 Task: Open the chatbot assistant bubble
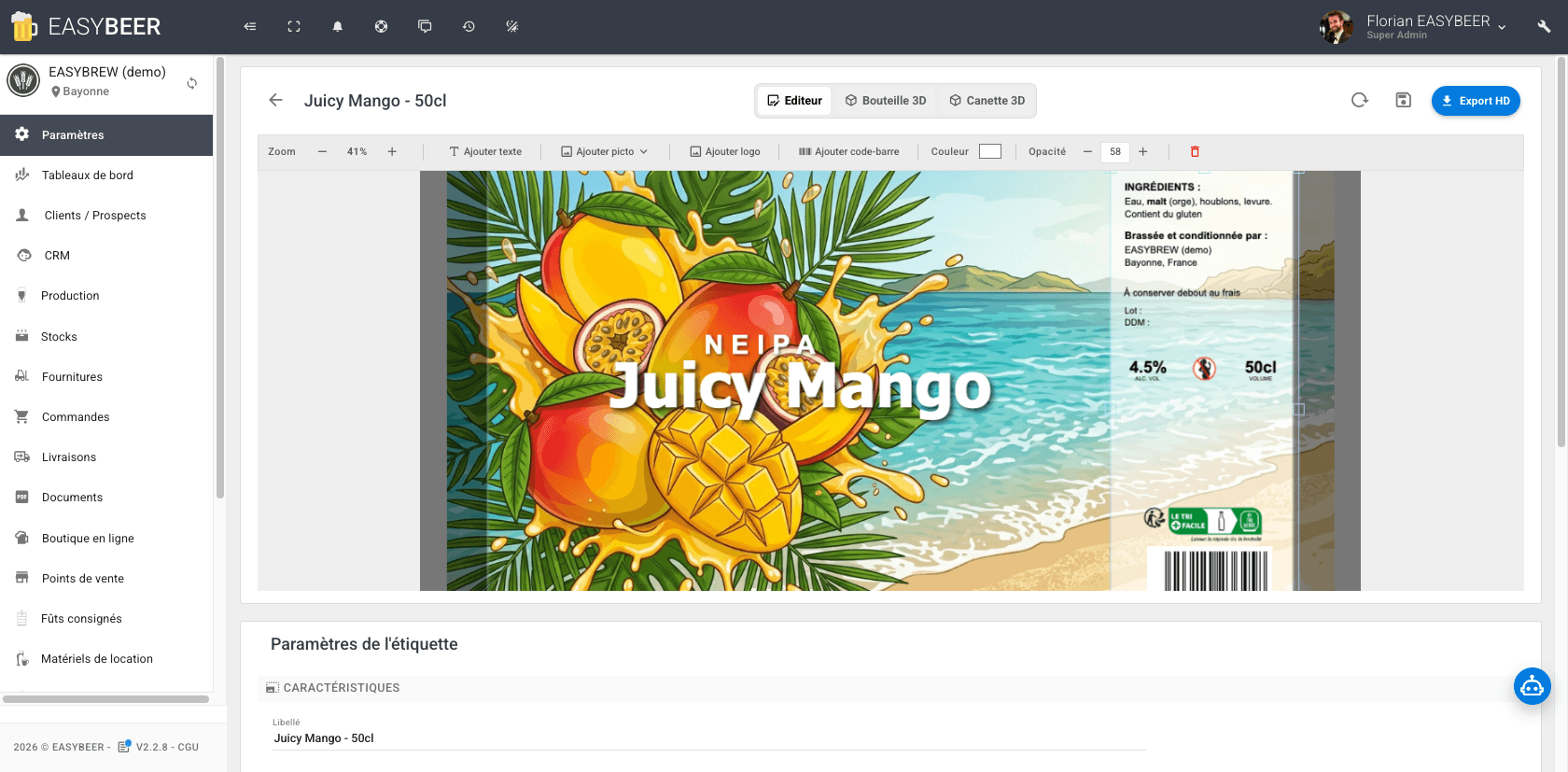(1532, 687)
